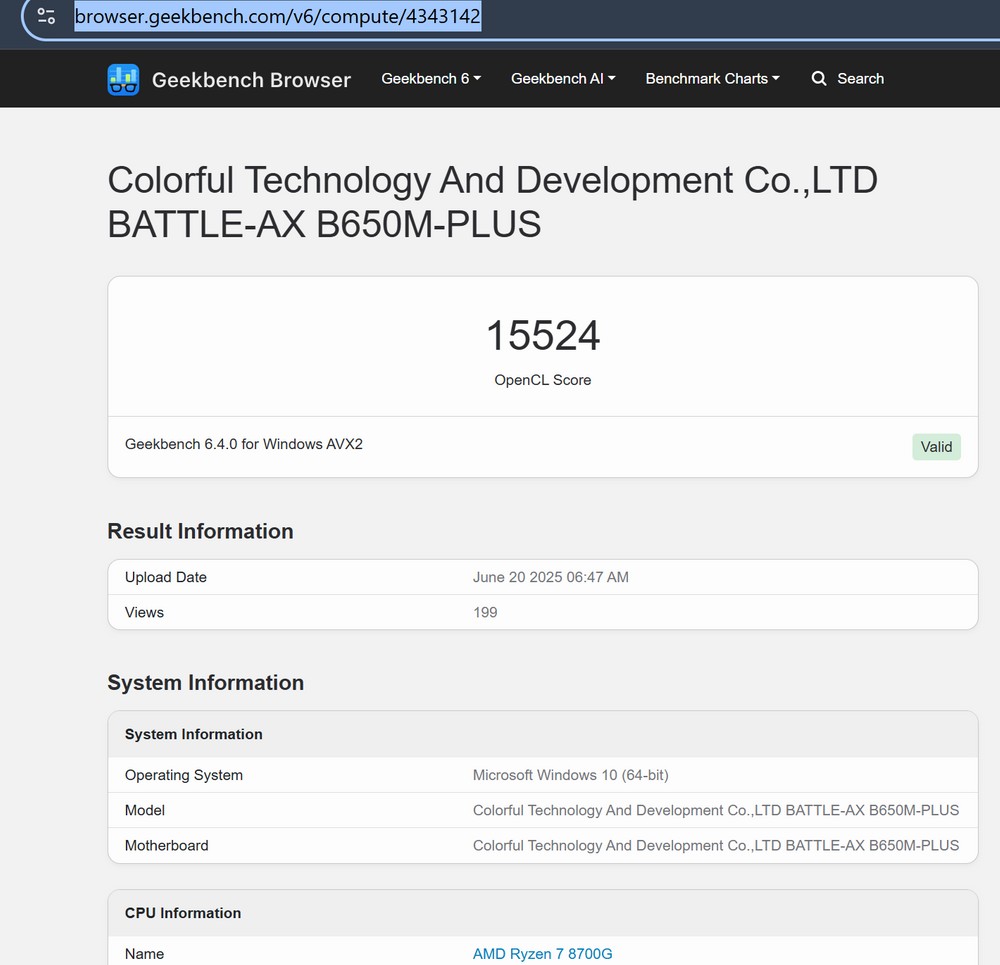1000x965 pixels.
Task: Select the Search text in navigation bar
Action: pos(860,79)
